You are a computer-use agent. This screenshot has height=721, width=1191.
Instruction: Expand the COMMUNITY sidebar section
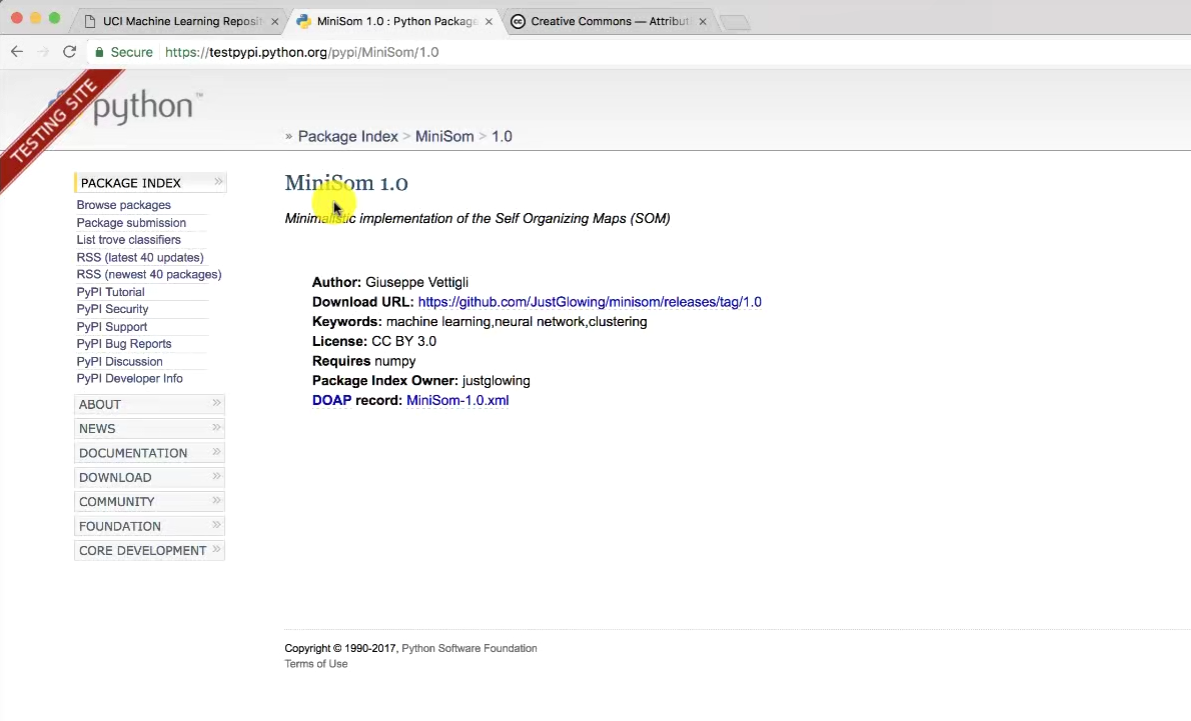coord(149,502)
